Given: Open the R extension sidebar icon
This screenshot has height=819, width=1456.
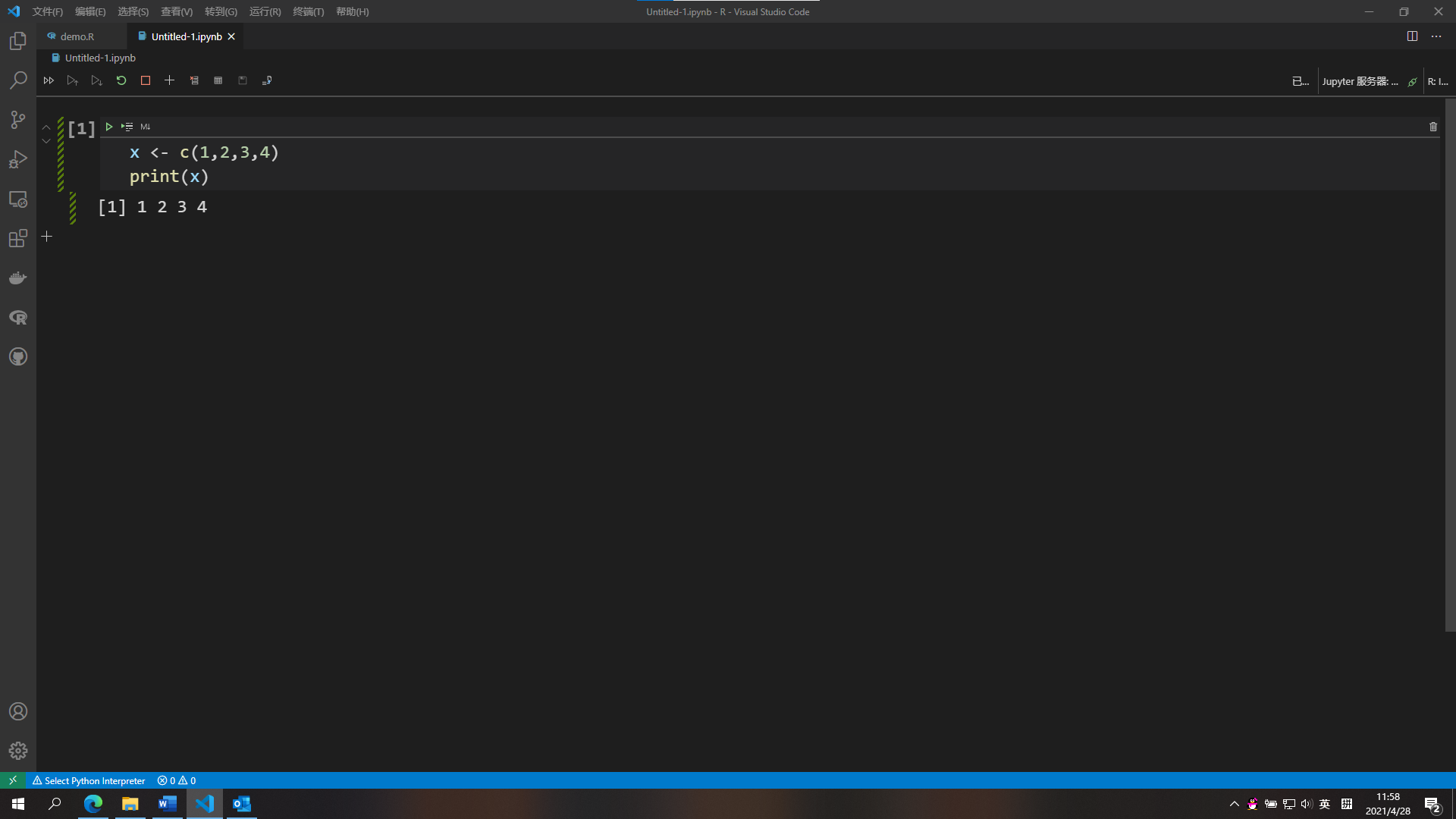Looking at the screenshot, I should pyautogui.click(x=17, y=318).
